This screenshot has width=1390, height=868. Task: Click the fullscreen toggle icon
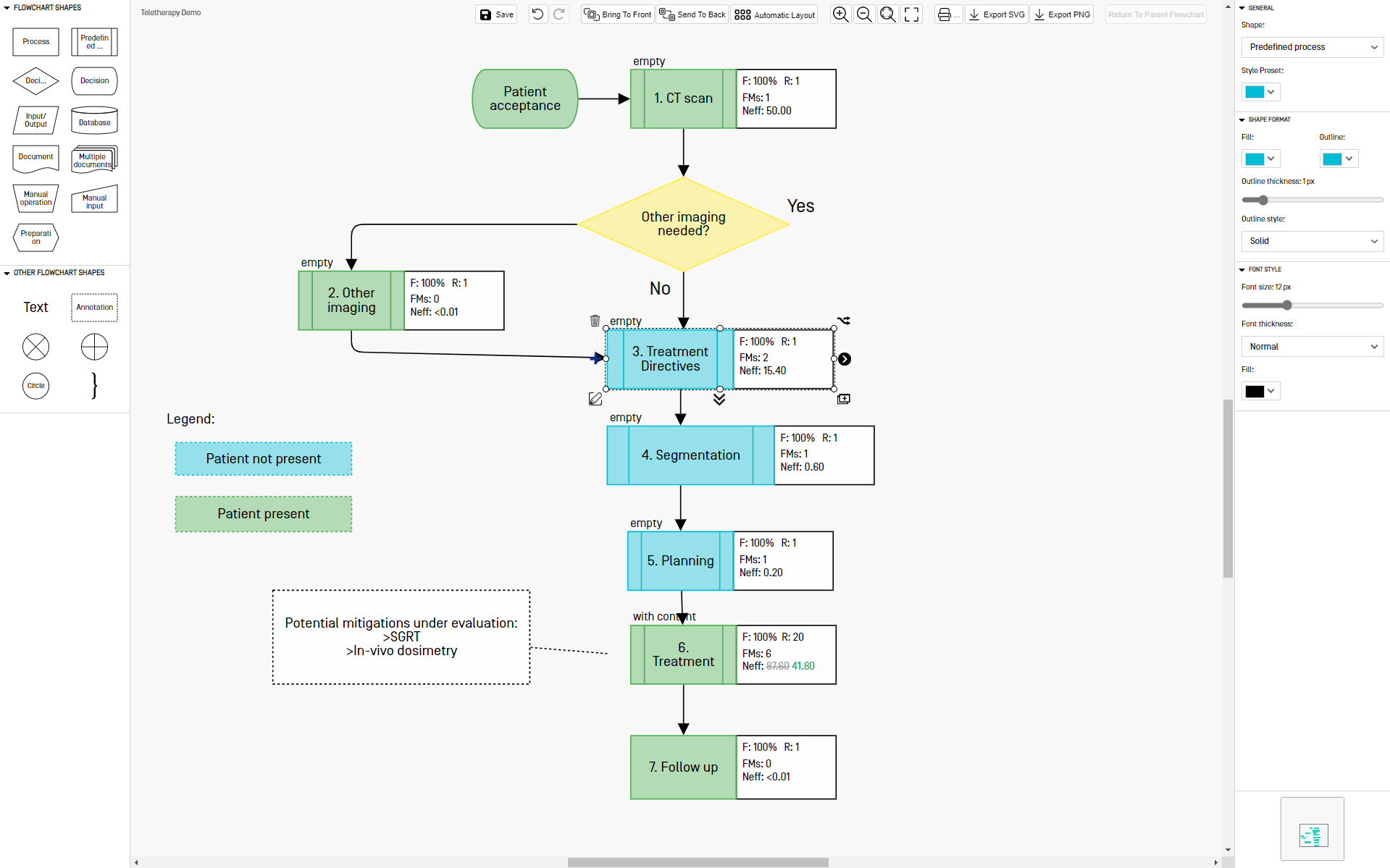912,14
